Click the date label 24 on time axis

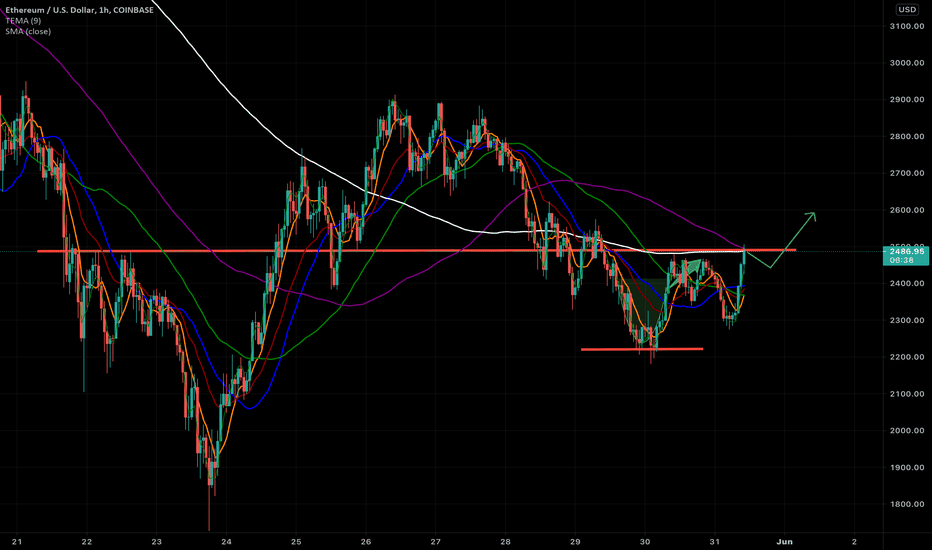click(x=226, y=542)
